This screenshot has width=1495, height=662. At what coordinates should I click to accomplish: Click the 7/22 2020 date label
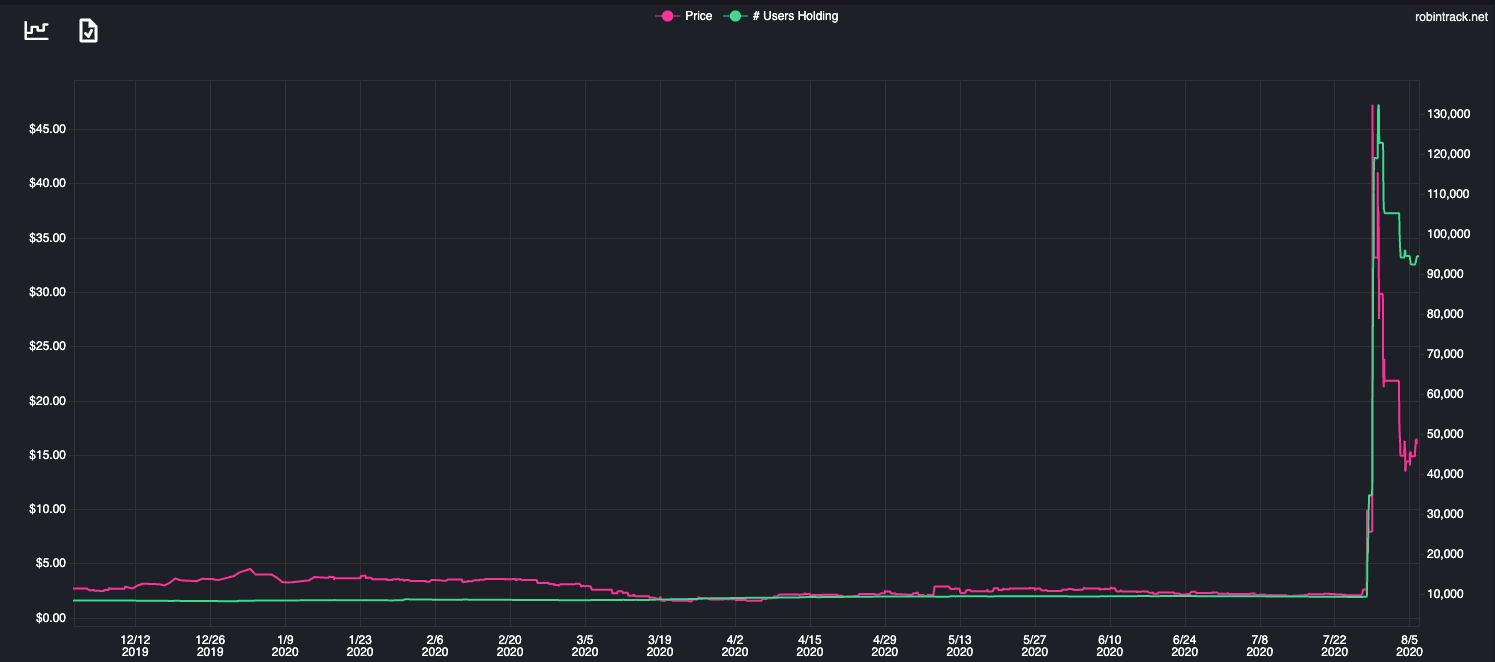click(1335, 644)
